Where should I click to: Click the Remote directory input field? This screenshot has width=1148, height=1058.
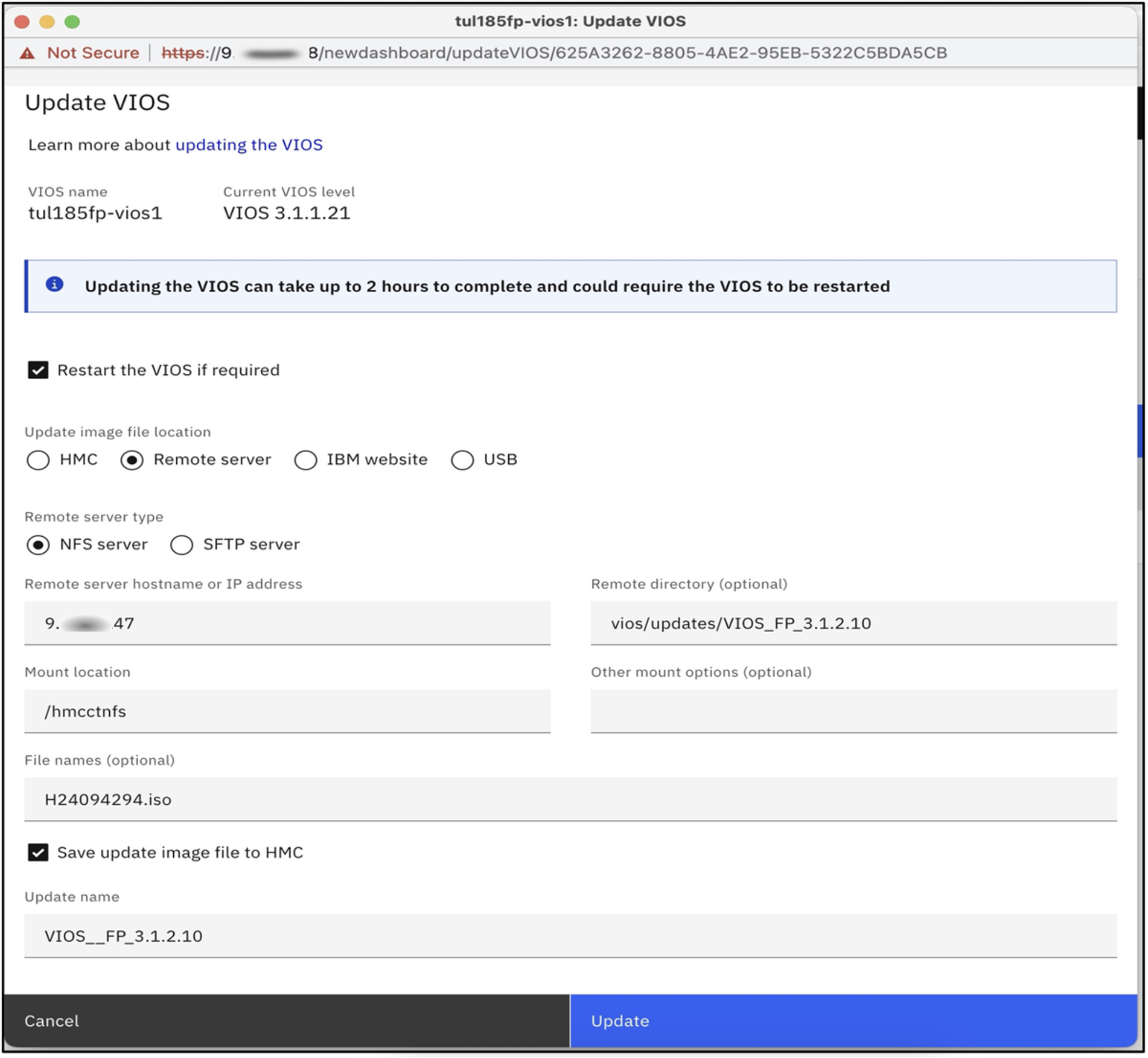point(854,623)
